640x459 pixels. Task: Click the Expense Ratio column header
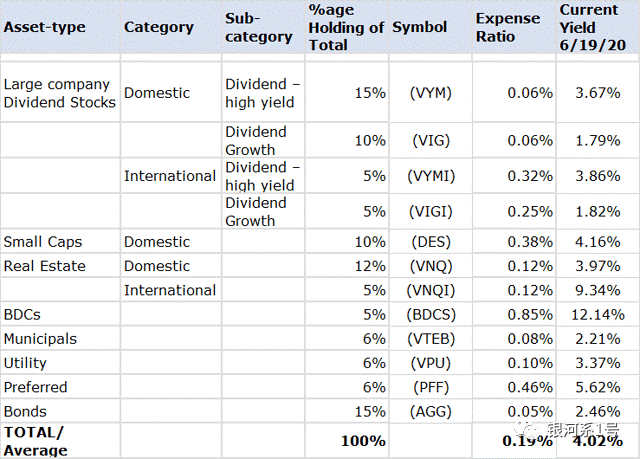click(x=510, y=27)
